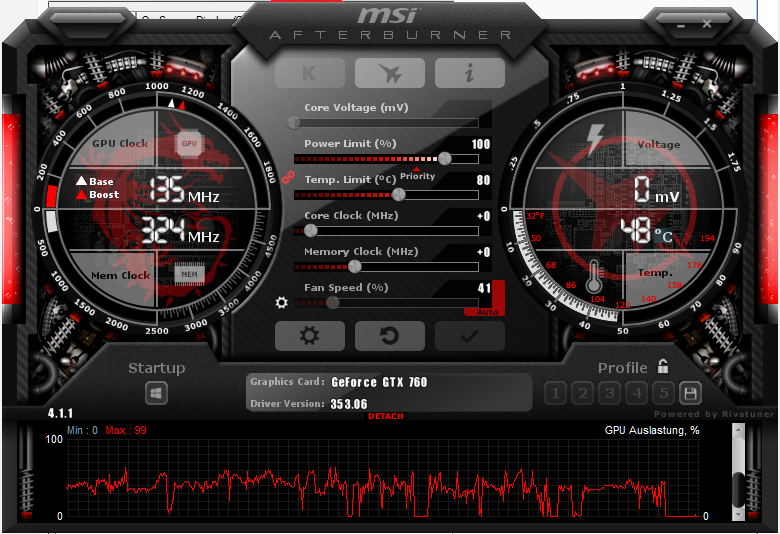Close Afterburner with the X button
Image resolution: width=780 pixels, height=534 pixels.
(706, 23)
